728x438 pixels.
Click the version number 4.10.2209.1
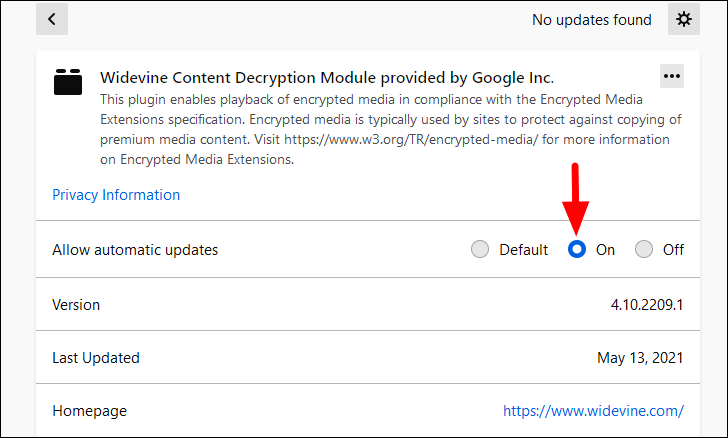coord(647,305)
